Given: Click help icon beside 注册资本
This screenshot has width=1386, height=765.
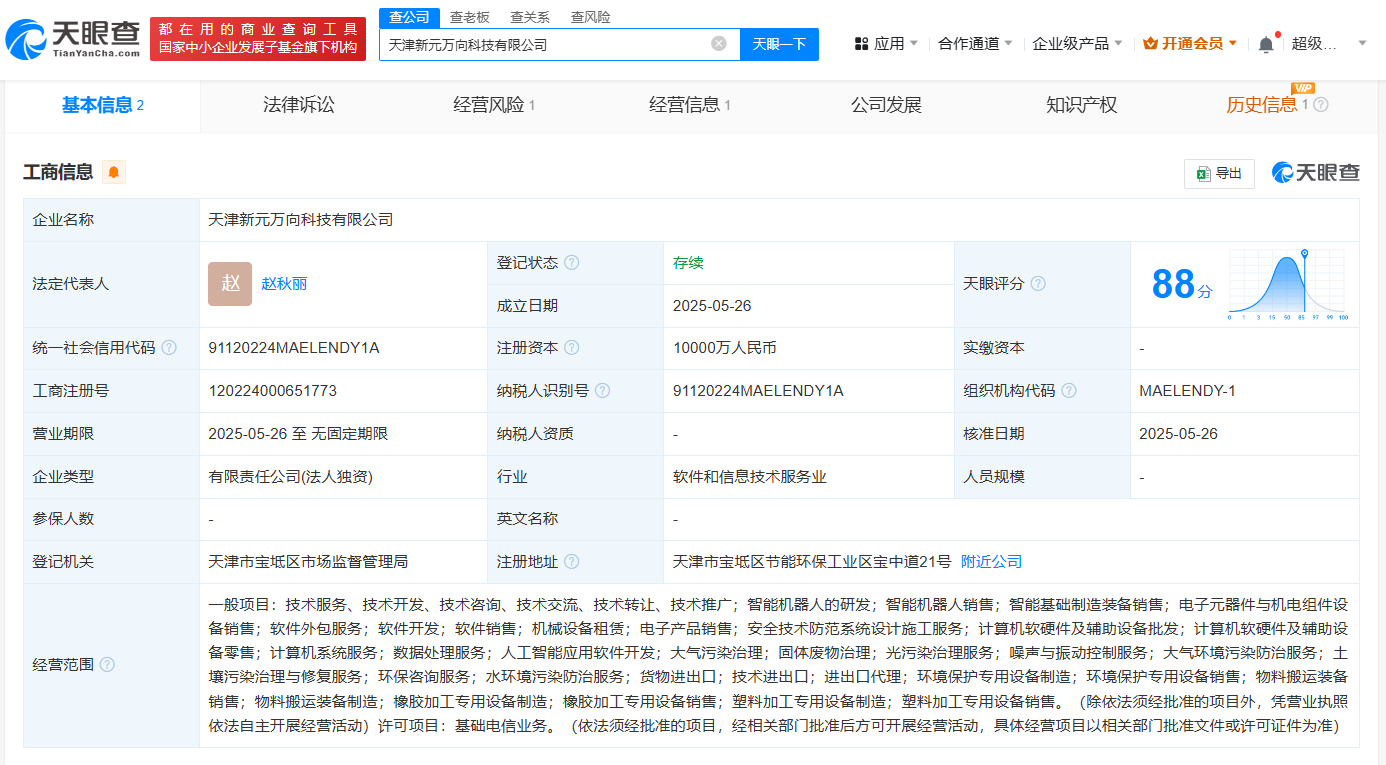Looking at the screenshot, I should pyautogui.click(x=571, y=348).
